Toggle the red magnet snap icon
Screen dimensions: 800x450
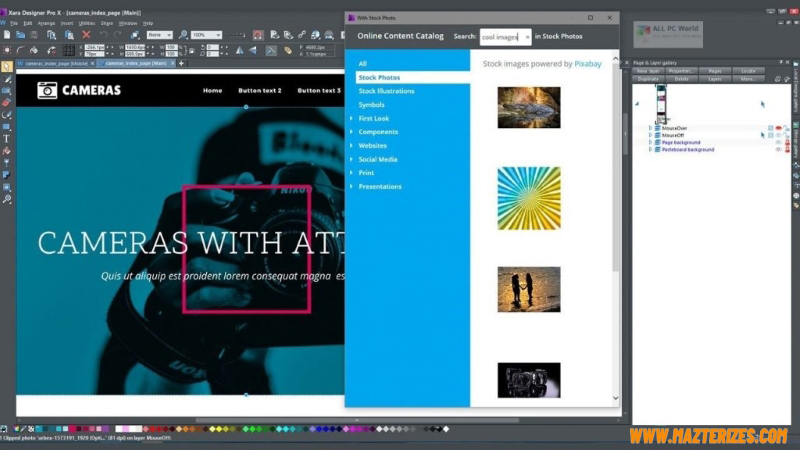(258, 35)
